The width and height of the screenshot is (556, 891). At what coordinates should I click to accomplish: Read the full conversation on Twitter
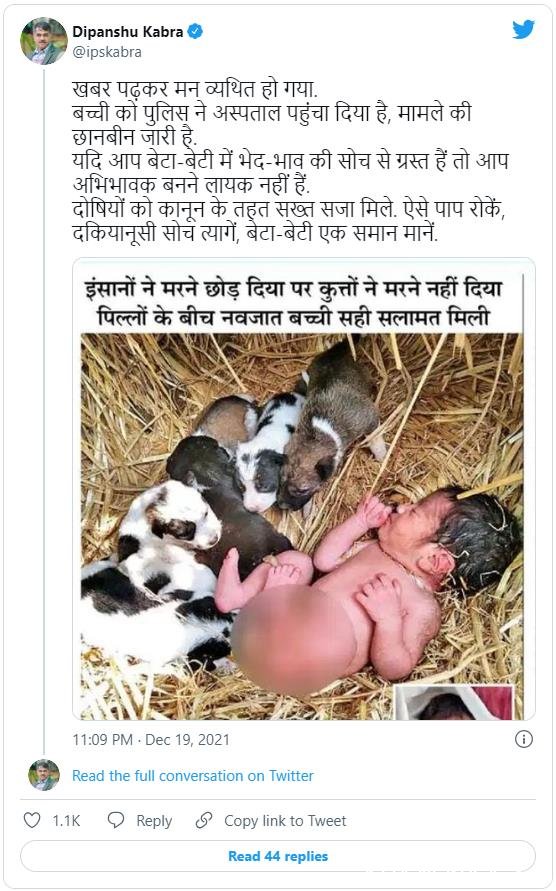point(193,776)
